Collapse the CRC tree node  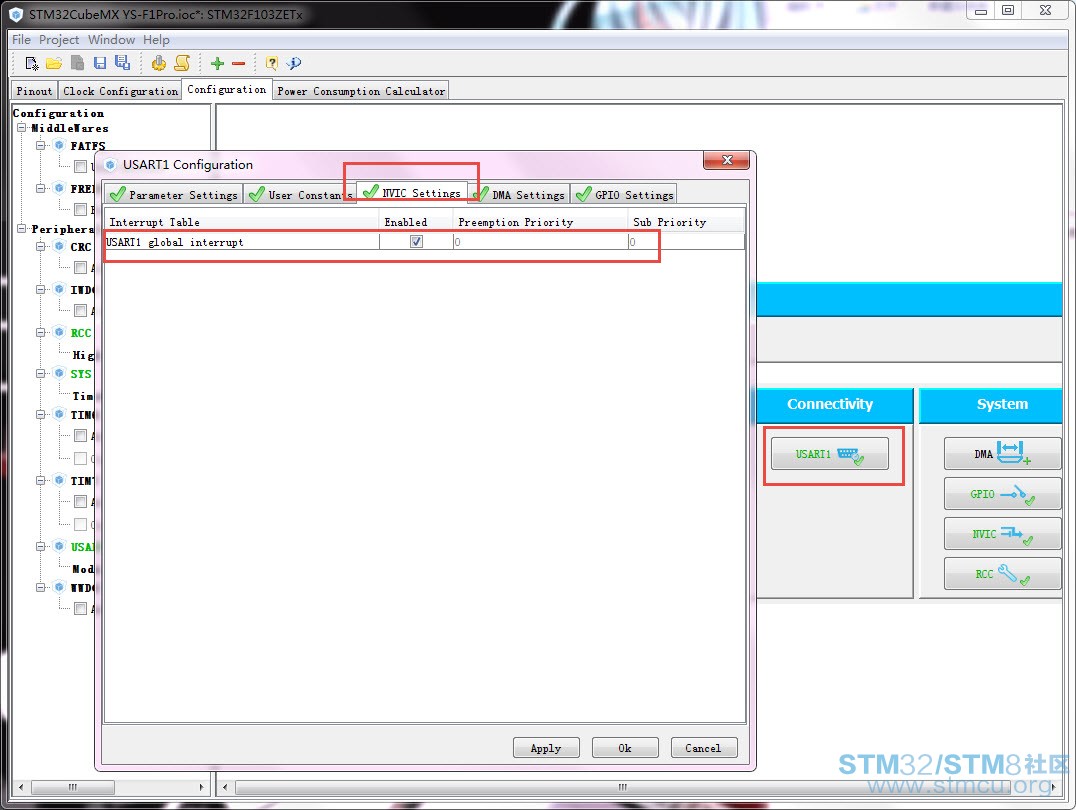(x=40, y=246)
